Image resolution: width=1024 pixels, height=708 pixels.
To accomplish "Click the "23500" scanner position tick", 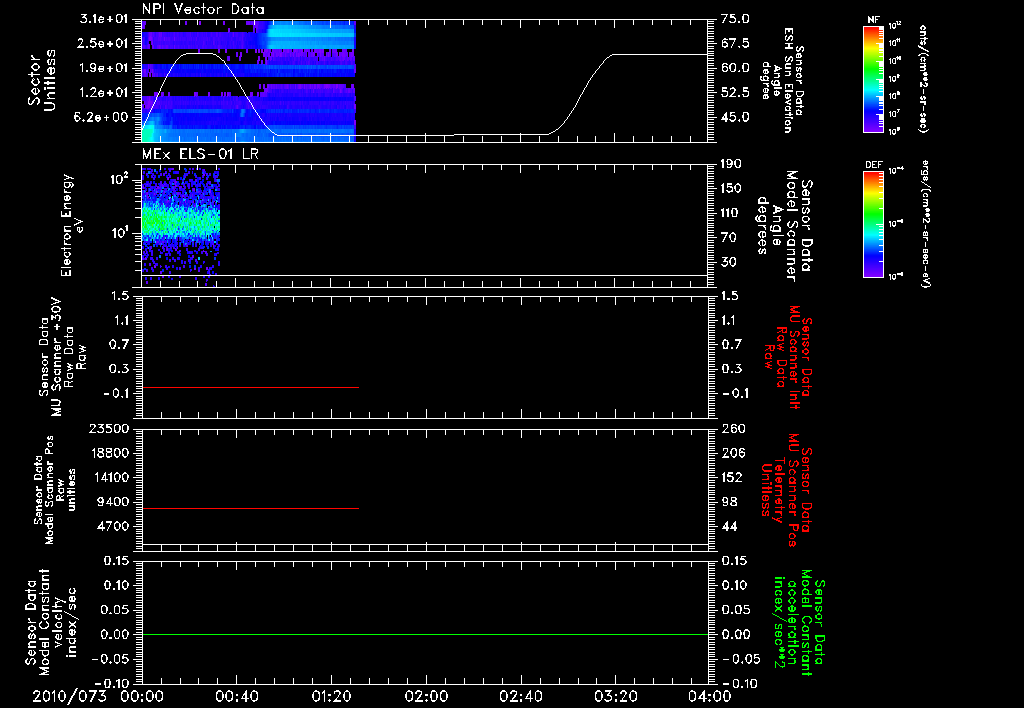I will click(111, 428).
